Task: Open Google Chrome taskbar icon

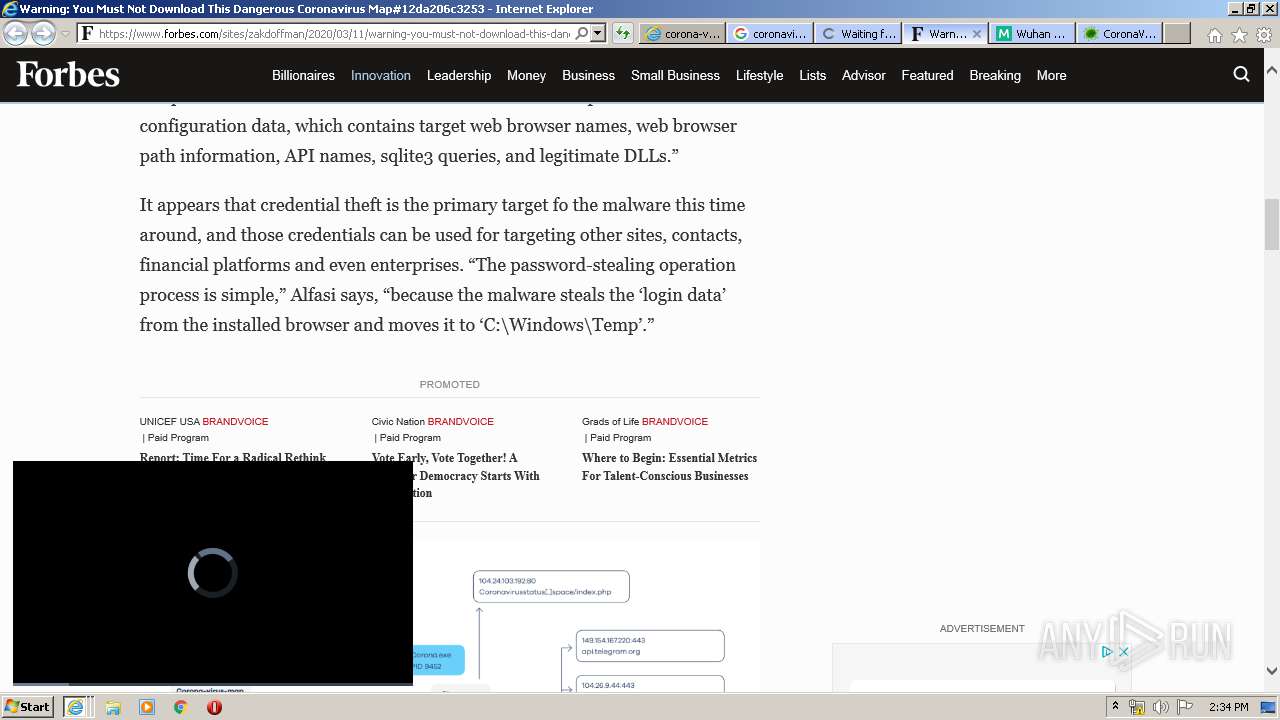Action: pos(181,707)
